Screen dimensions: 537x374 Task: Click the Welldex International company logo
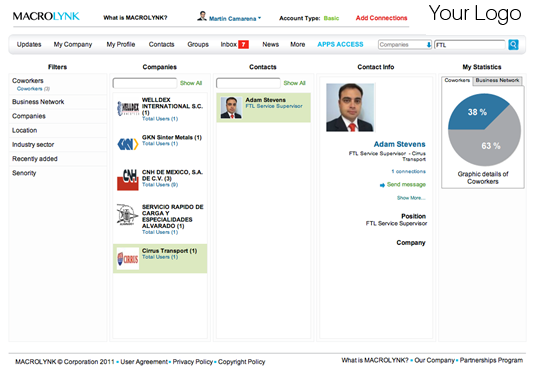[x=128, y=109]
